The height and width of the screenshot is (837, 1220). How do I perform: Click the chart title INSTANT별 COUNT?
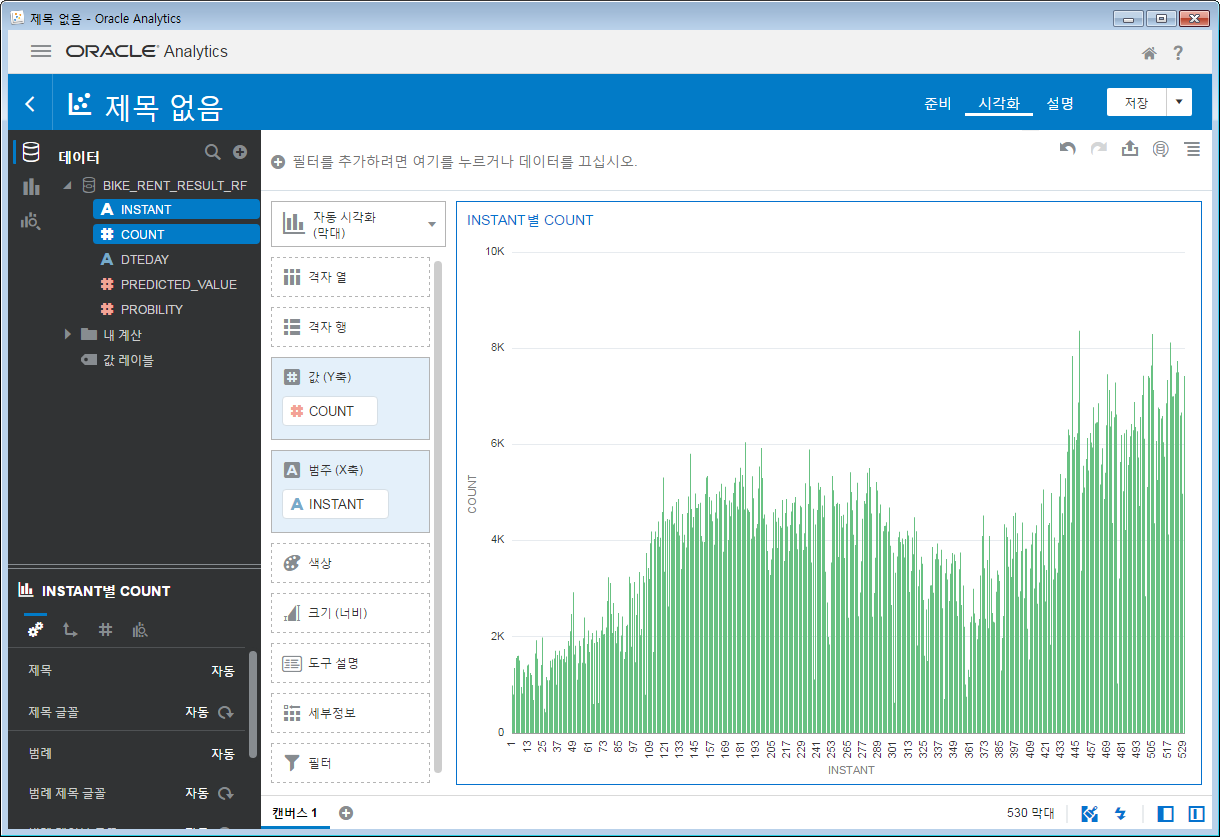pos(530,220)
